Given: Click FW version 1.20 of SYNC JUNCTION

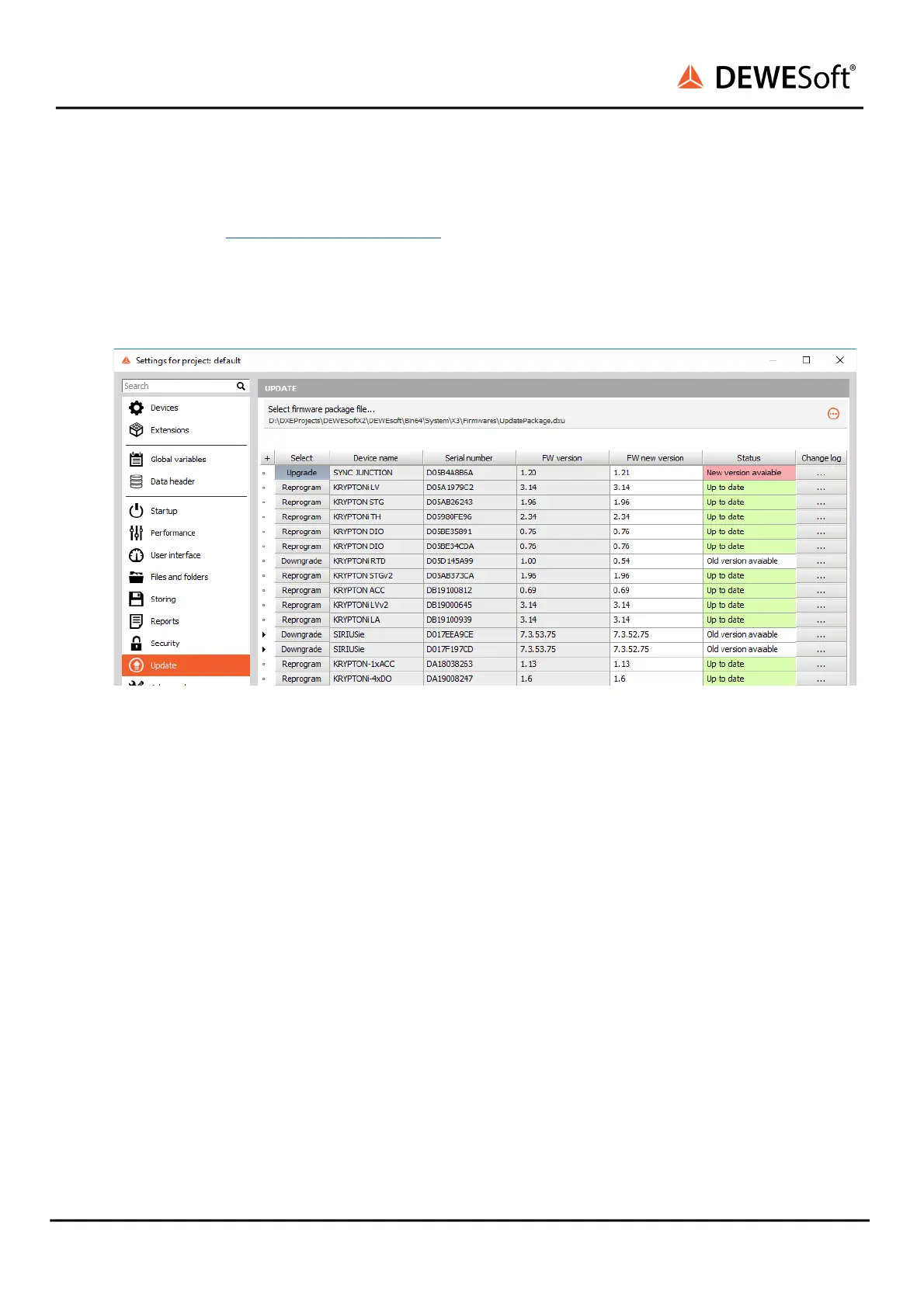Looking at the screenshot, I should pyautogui.click(x=563, y=473).
